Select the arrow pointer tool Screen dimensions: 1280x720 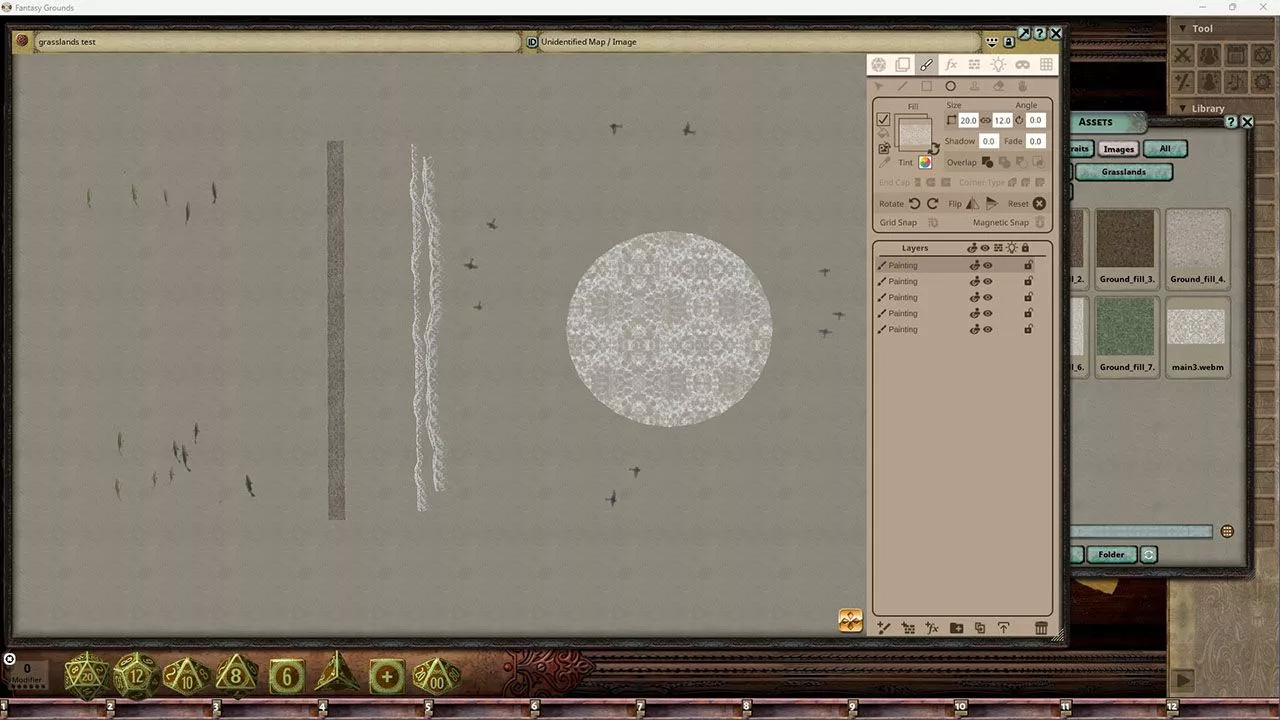pos(879,87)
